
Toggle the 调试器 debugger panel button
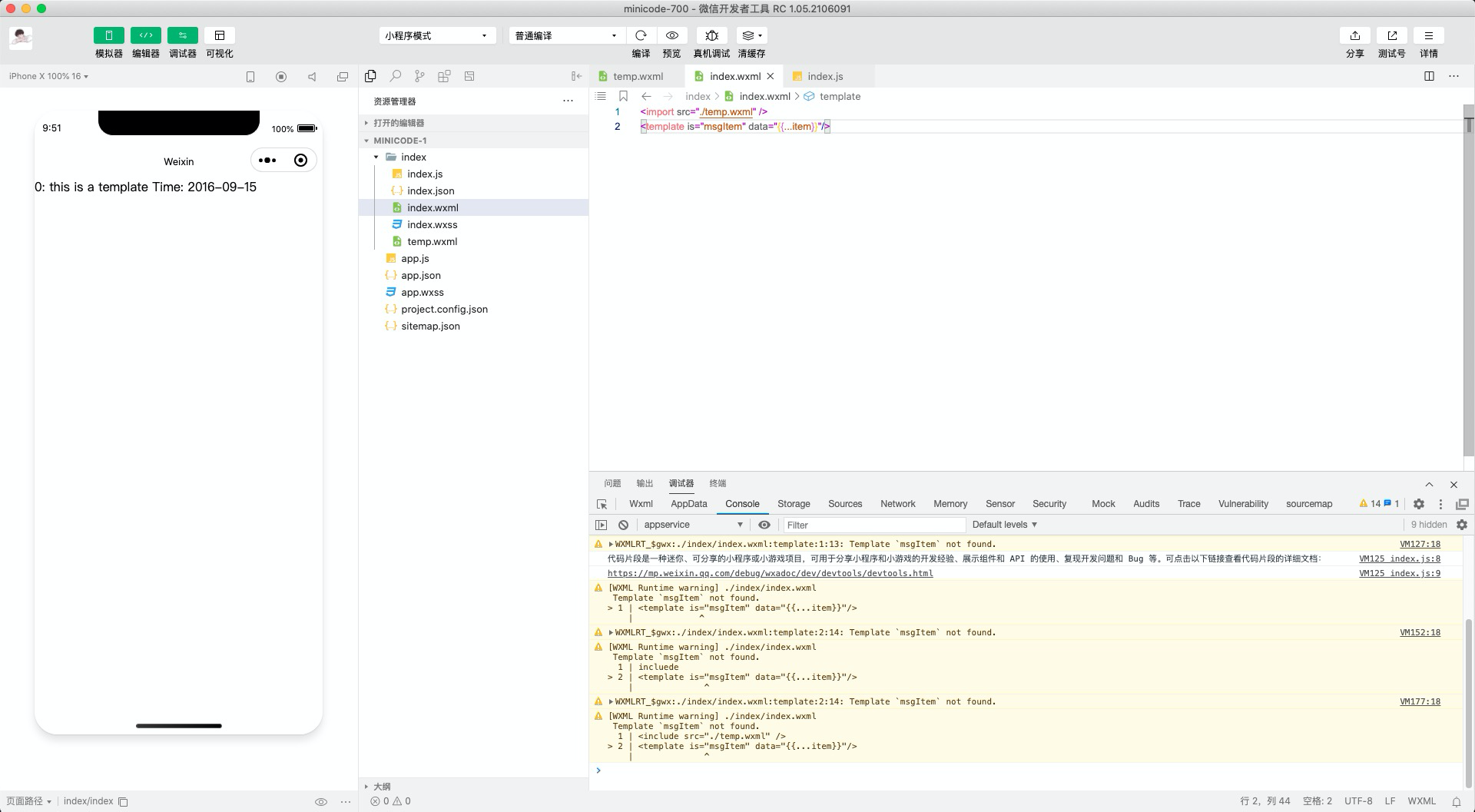[182, 35]
